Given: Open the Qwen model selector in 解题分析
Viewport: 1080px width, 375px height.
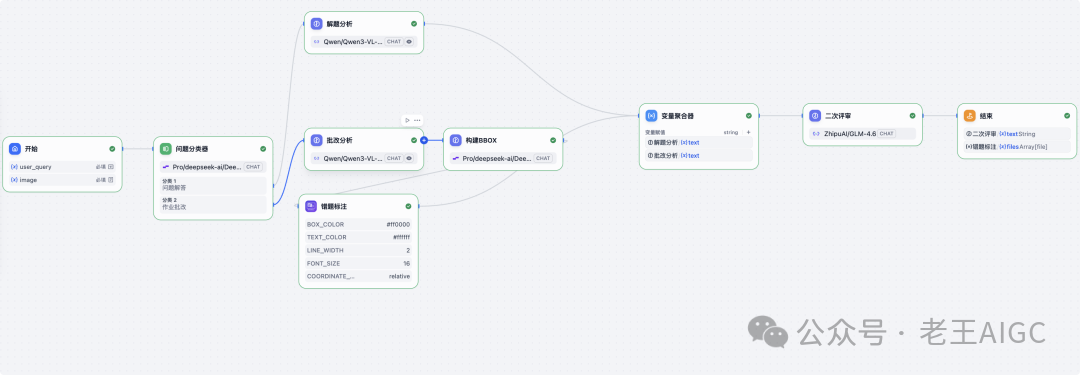Looking at the screenshot, I should (364, 41).
